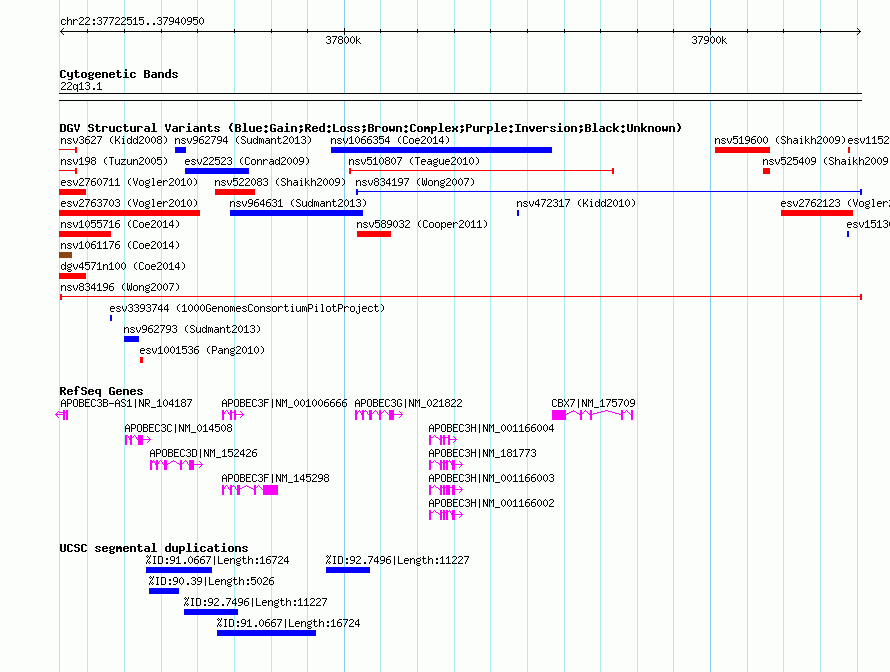Click the %ID:92.7496 Length:11227 bar near APOBEC3G
The image size is (890, 672).
pos(348,570)
